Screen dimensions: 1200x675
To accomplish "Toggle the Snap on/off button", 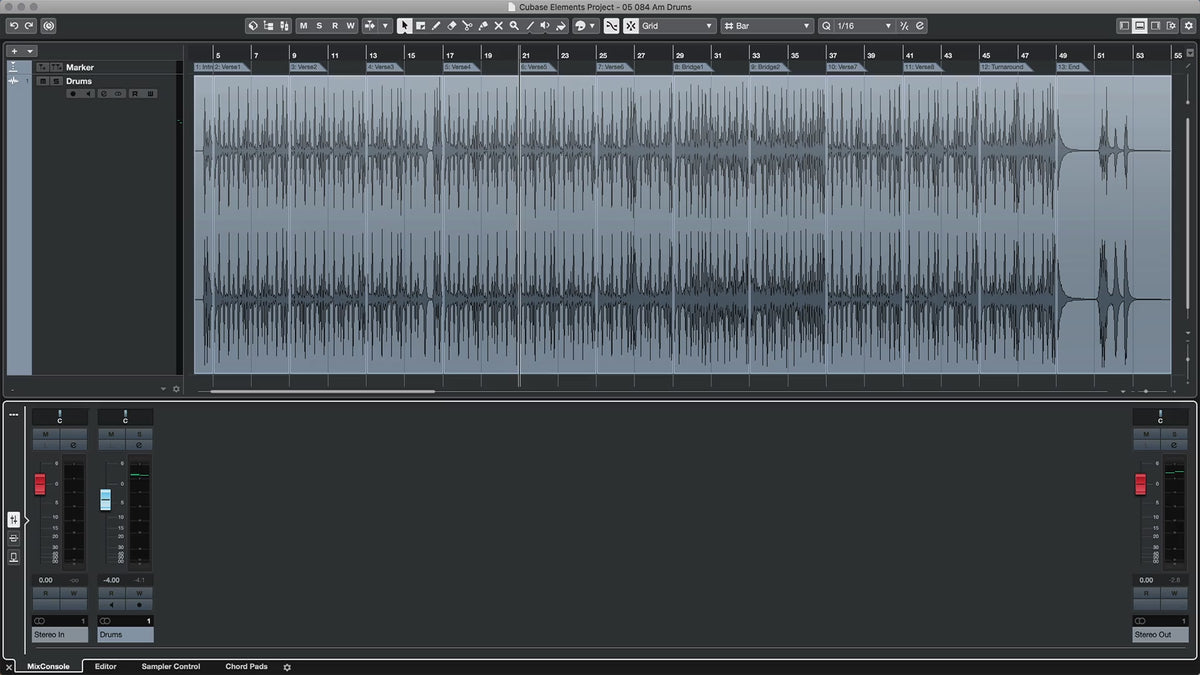I will [611, 26].
